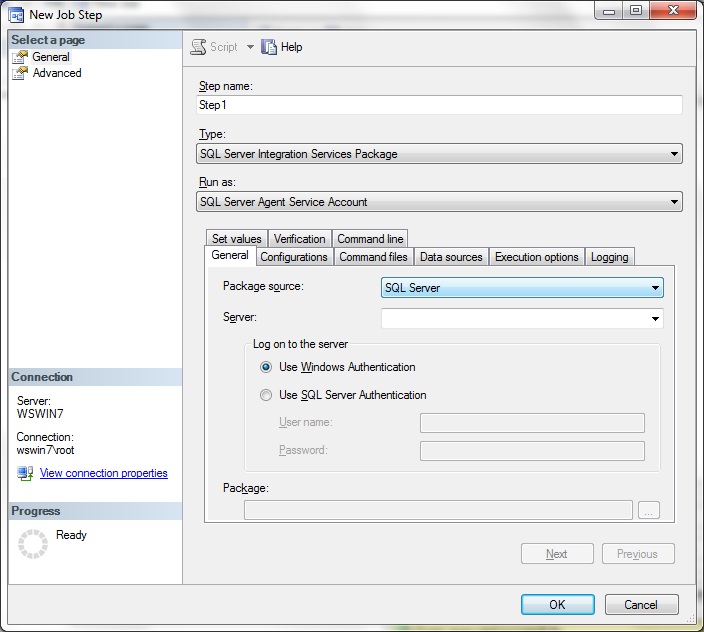The height and width of the screenshot is (632, 704).
Task: Click the WSWIN7 server name text
Action: click(40, 413)
